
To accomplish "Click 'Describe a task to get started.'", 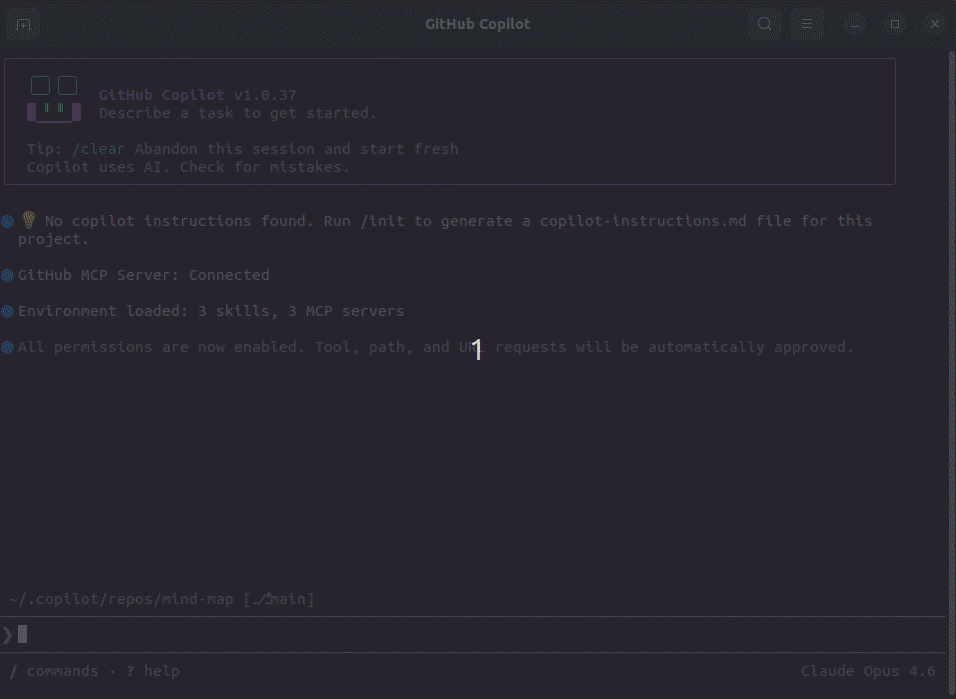I will 238,113.
